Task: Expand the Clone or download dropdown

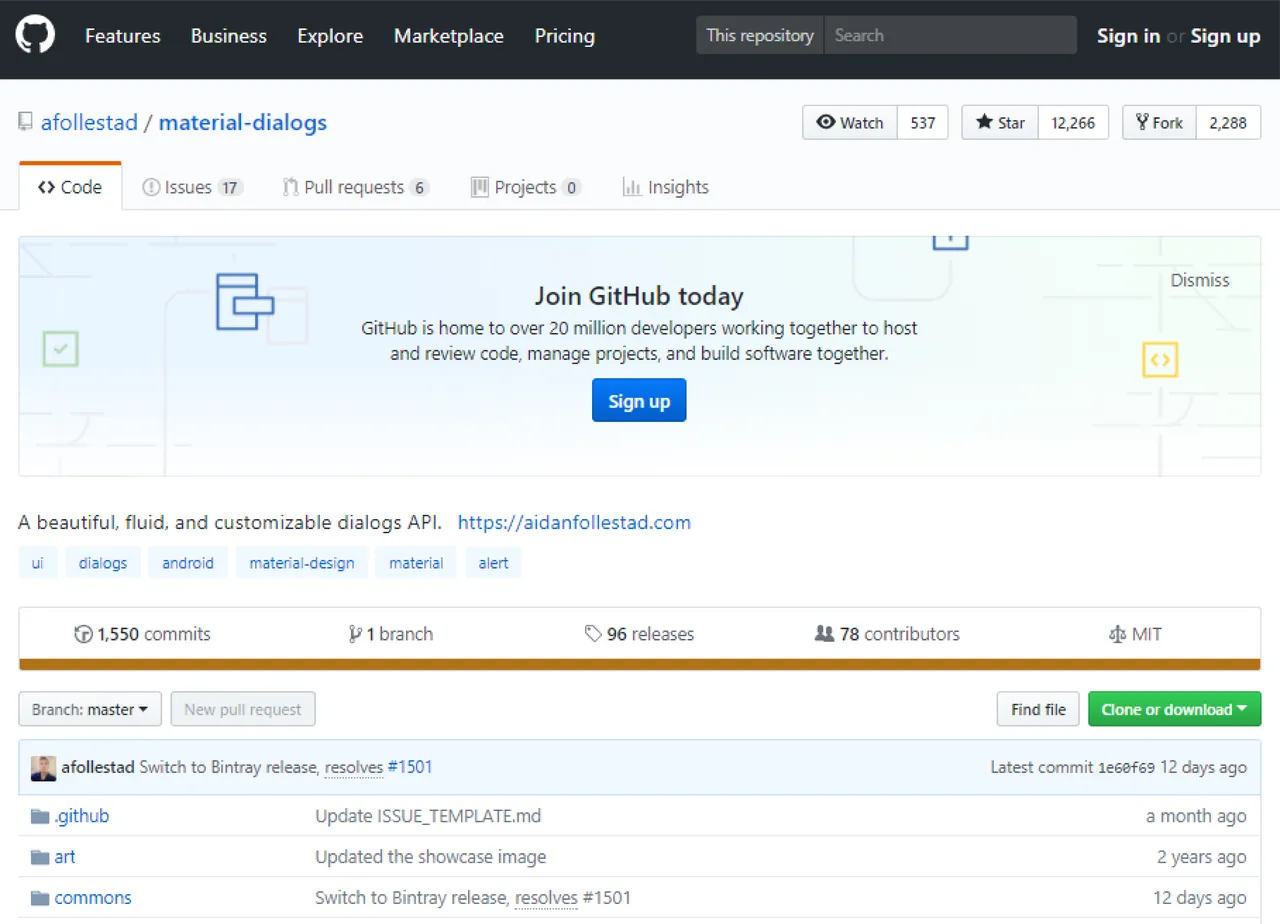Action: [1175, 709]
